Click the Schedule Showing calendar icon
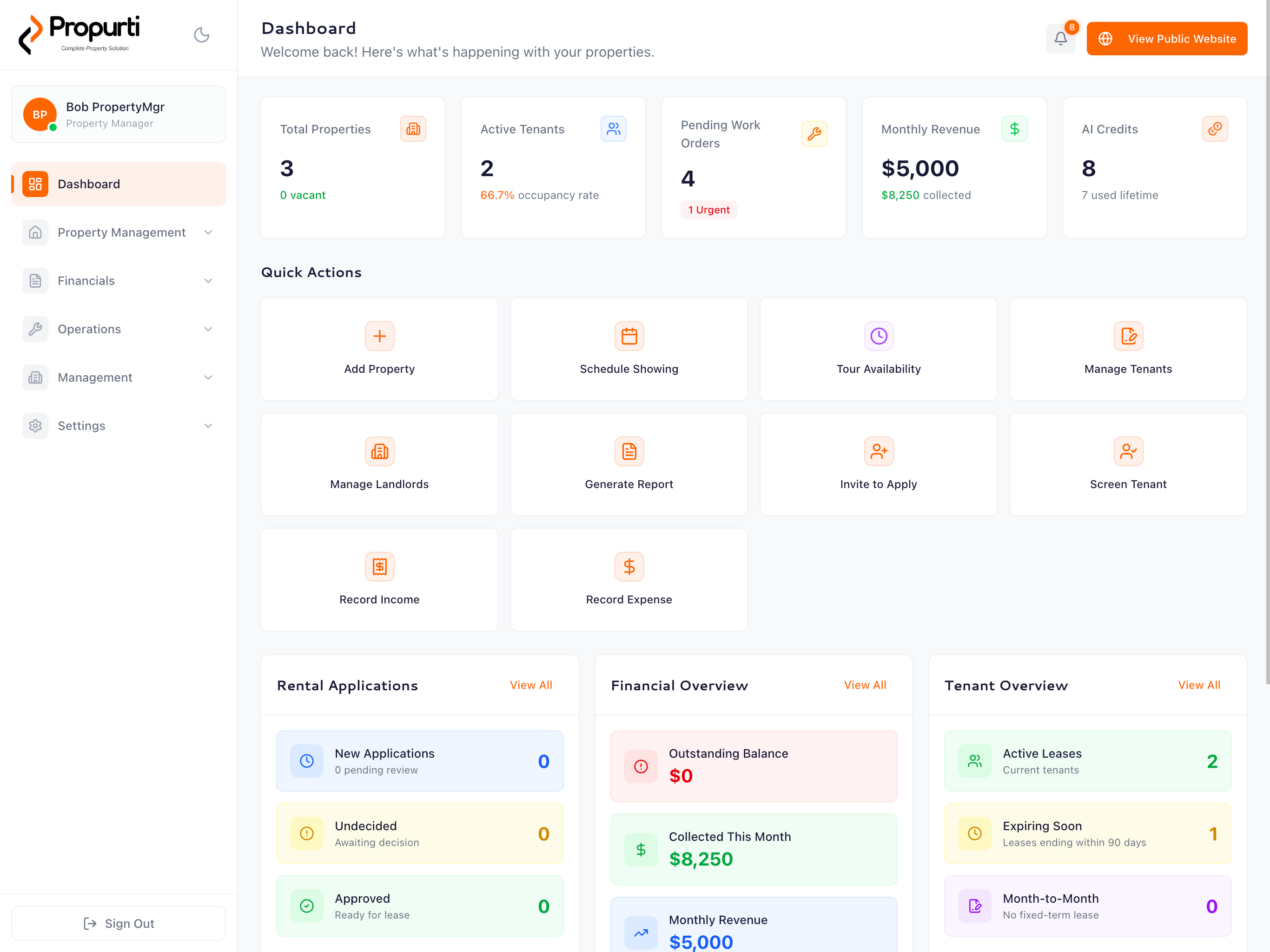Image resolution: width=1270 pixels, height=952 pixels. pos(628,336)
